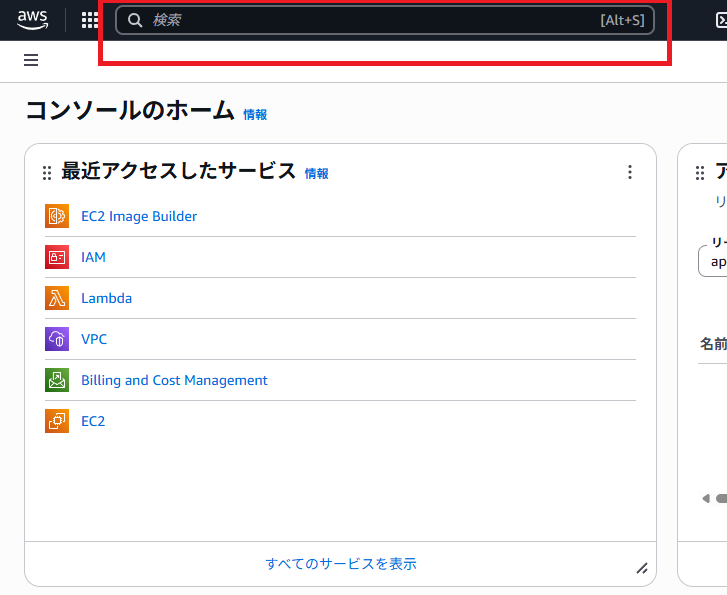727x595 pixels.
Task: Click すべてのサービスを表示 link
Action: point(341,563)
